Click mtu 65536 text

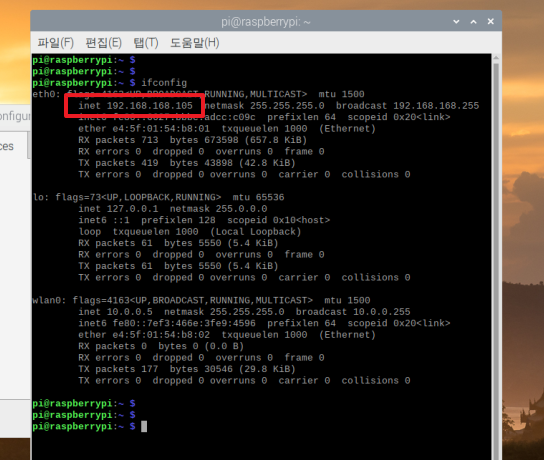(258, 197)
